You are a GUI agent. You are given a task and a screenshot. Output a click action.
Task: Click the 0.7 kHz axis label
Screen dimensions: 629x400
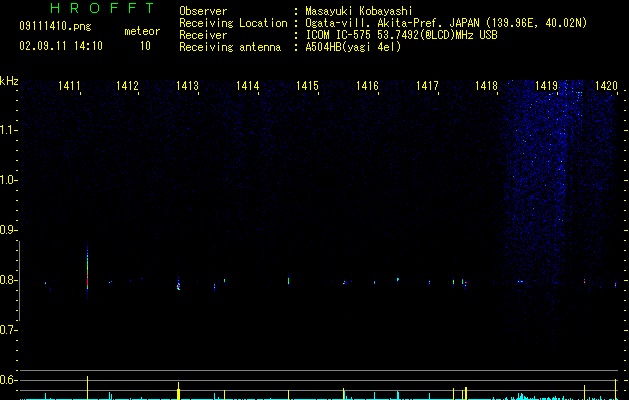[8, 330]
